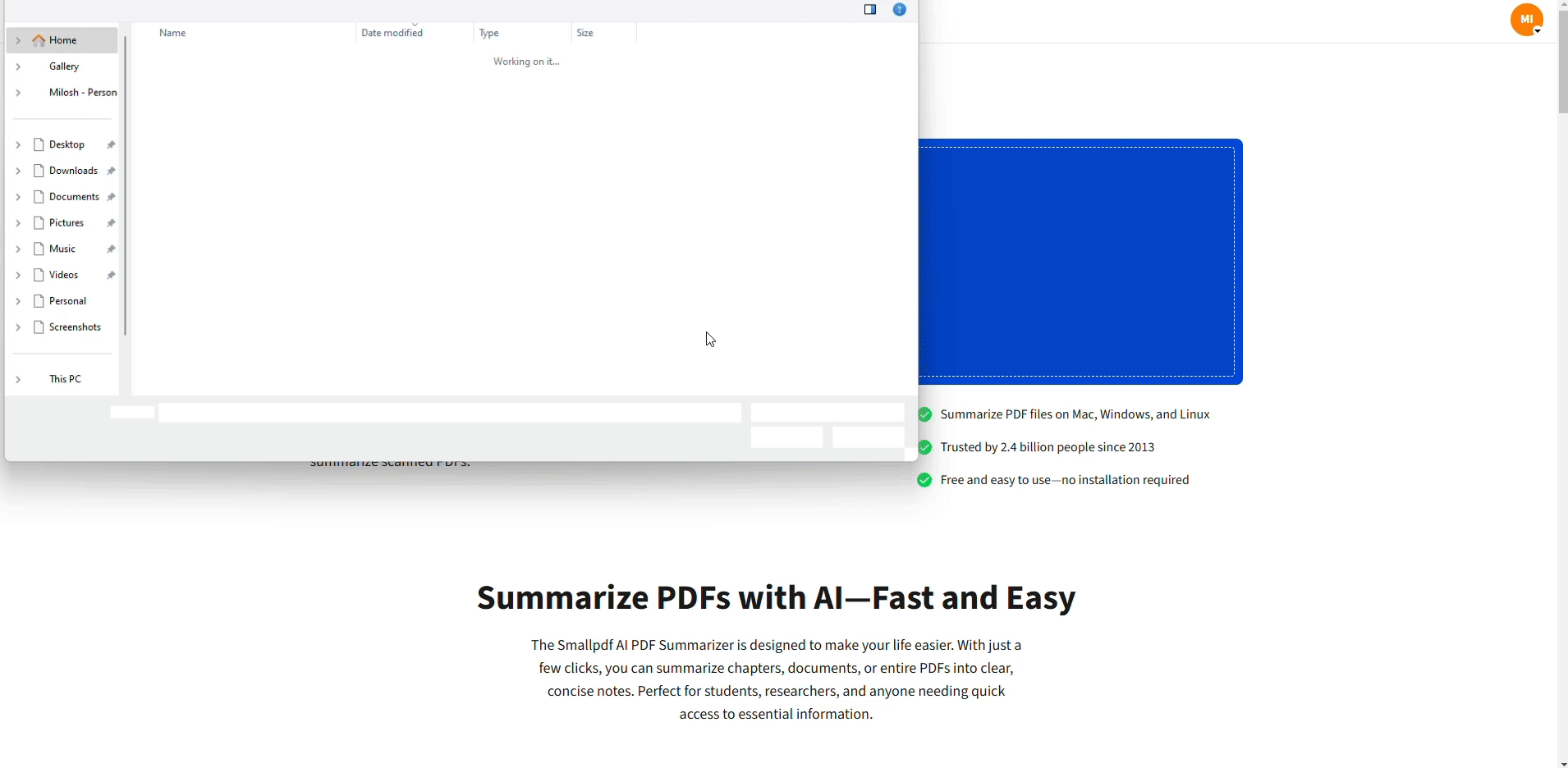
Task: Expand the Personal folder chevron
Action: click(18, 300)
